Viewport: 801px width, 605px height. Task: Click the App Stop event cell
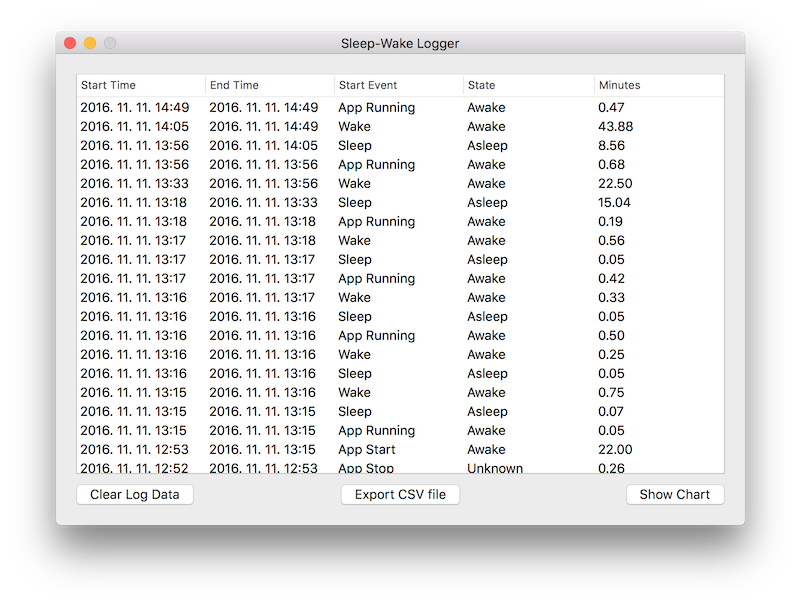point(366,468)
